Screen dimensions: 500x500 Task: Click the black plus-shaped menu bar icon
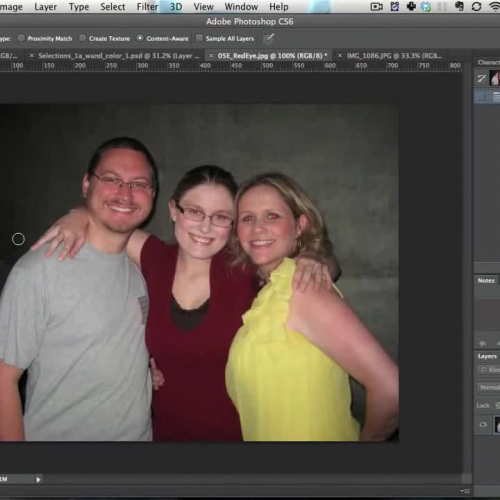411,6
